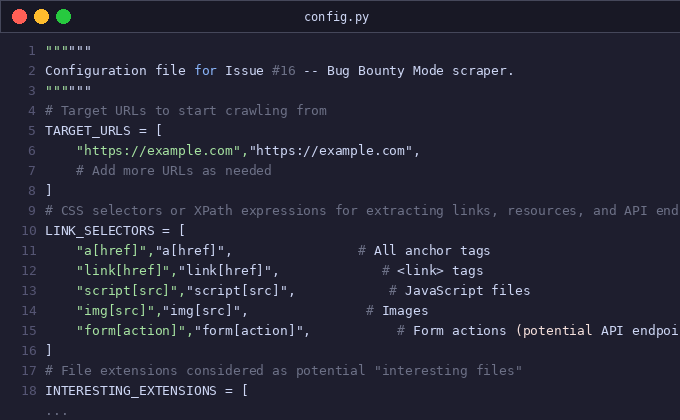The image size is (680, 420).
Task: Click the red close window button
Action: coord(20,16)
